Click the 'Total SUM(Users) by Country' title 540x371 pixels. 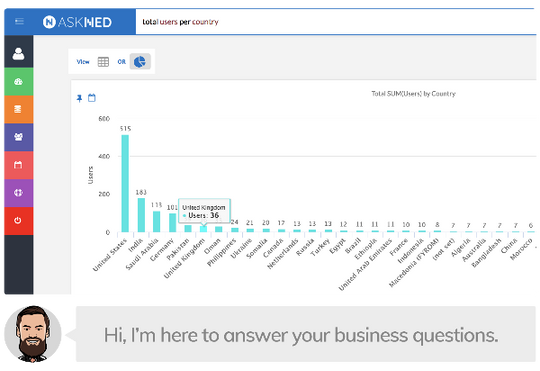click(x=413, y=94)
